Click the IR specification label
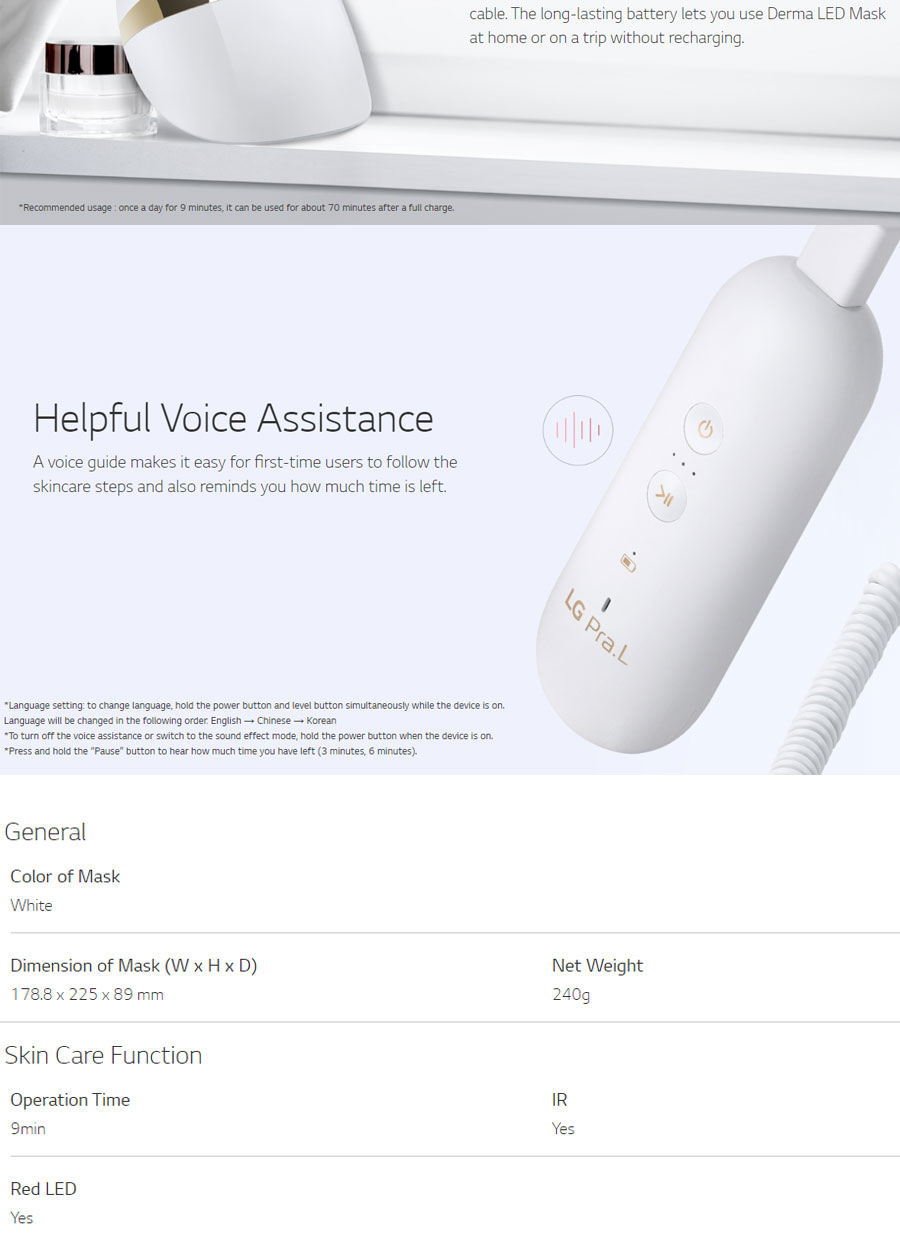The width and height of the screenshot is (900, 1258). tap(559, 1100)
